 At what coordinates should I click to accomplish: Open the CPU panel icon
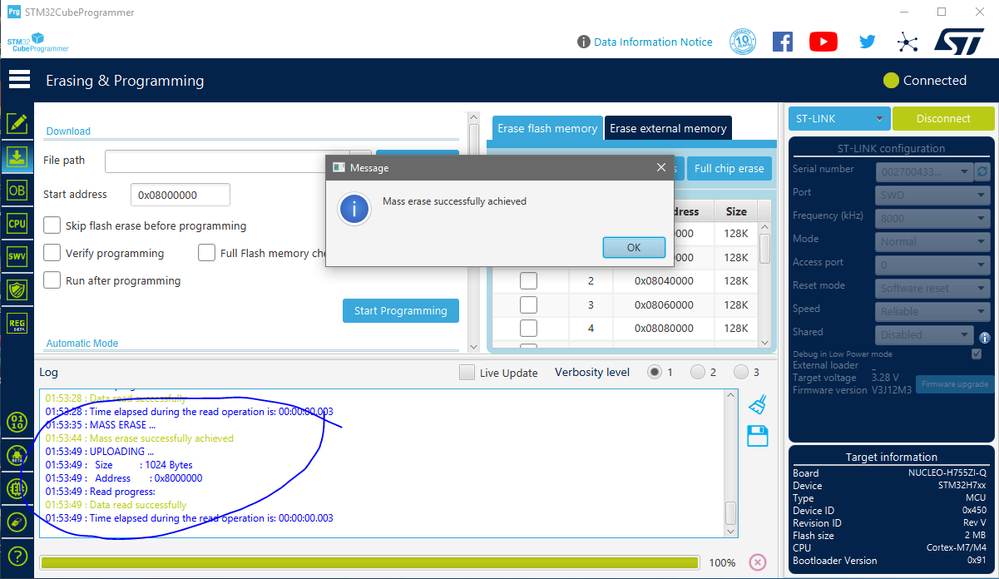click(17, 224)
